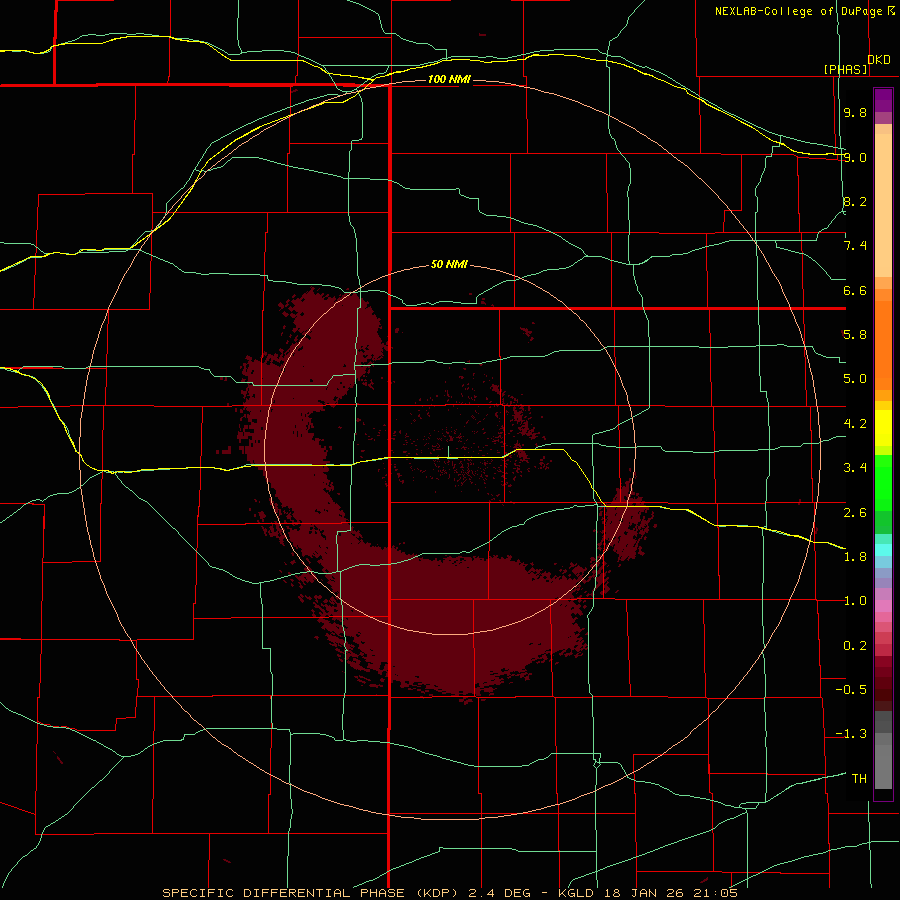Click the 7.4 color scale value
Screen dimensions: 900x900
(x=855, y=246)
